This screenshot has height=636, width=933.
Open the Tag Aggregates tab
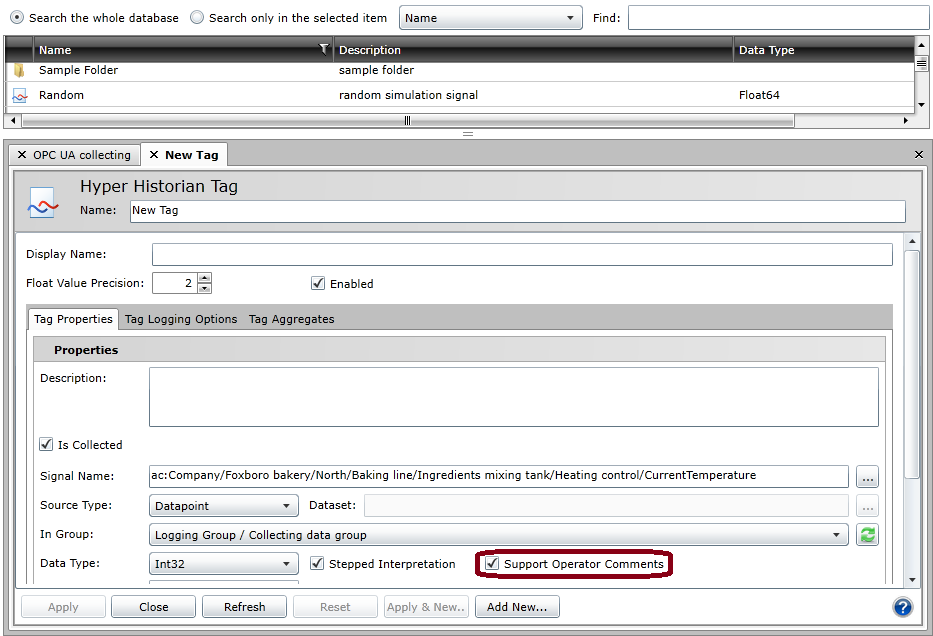click(291, 319)
